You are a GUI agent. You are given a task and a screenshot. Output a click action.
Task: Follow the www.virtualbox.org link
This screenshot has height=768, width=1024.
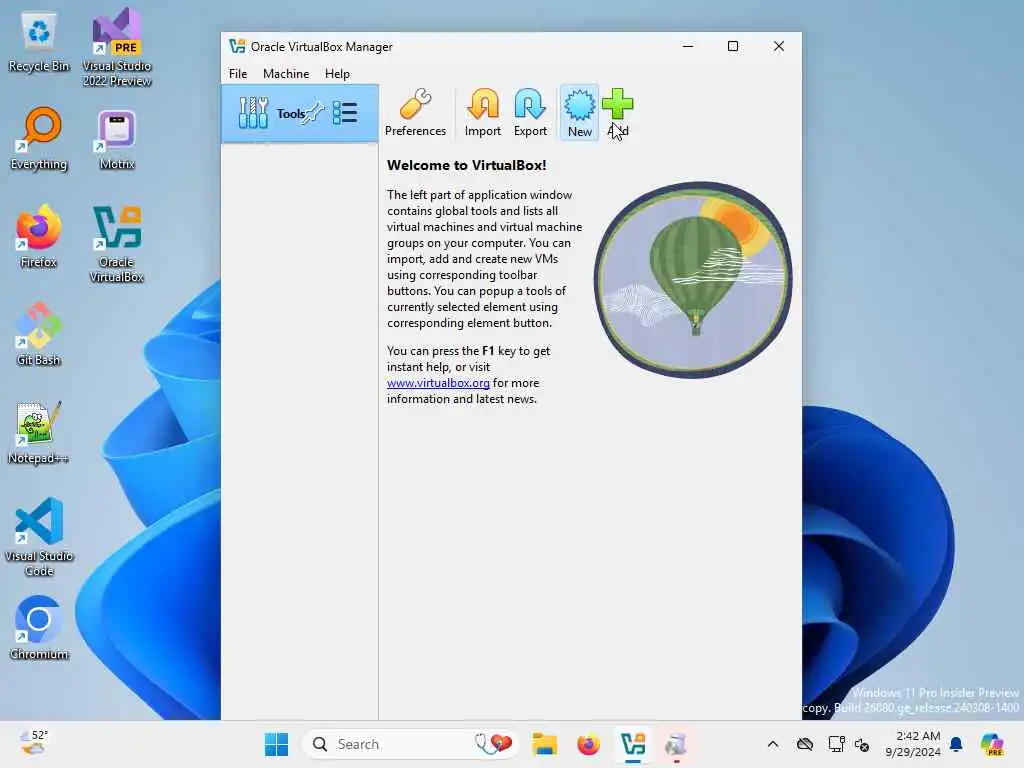(438, 383)
